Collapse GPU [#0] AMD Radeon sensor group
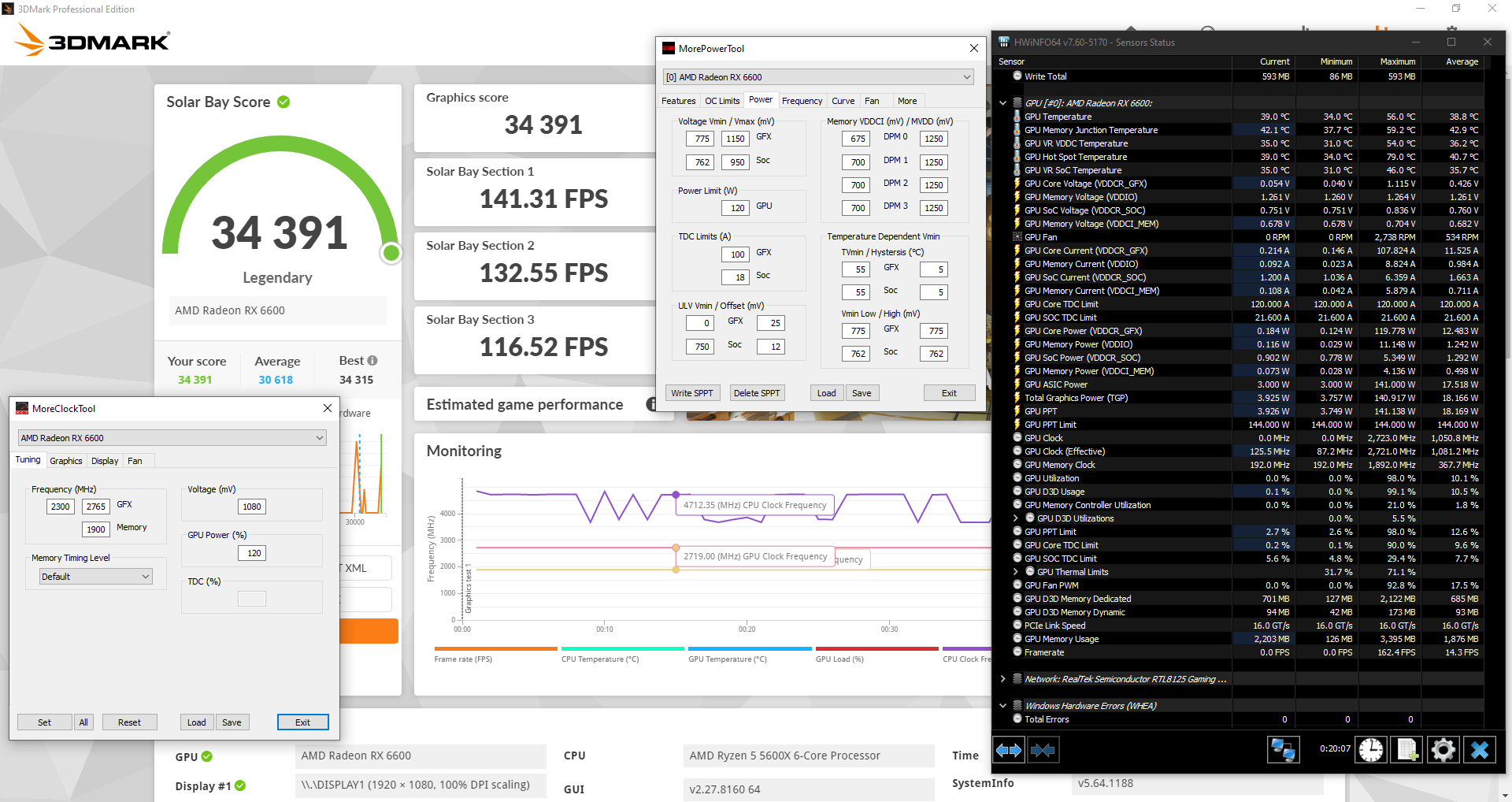 point(1002,103)
